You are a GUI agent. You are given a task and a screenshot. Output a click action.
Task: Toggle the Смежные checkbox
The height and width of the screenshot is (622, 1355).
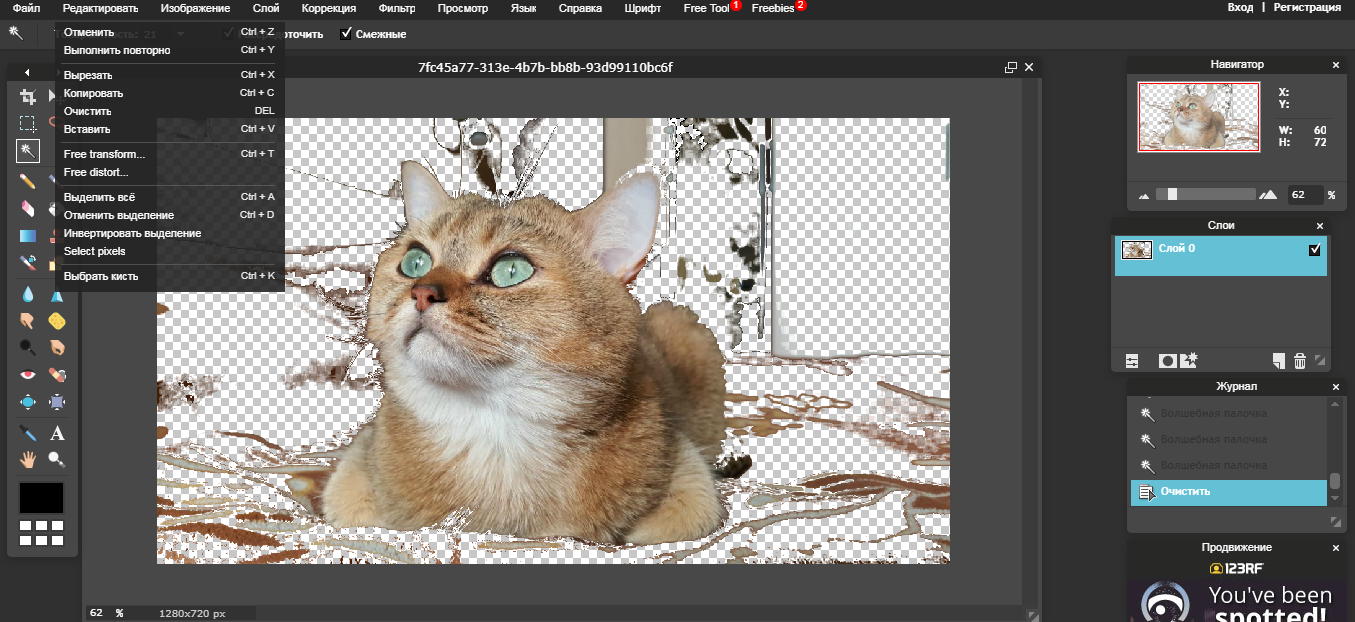coord(346,34)
